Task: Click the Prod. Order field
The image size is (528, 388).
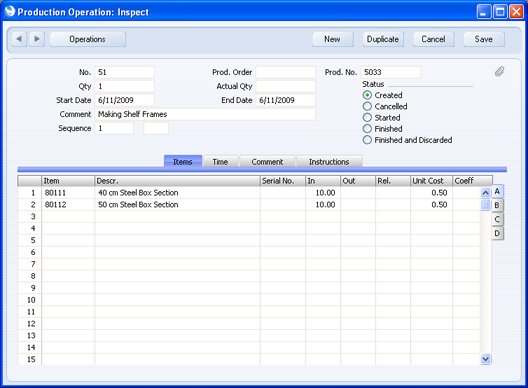Action: pyautogui.click(x=286, y=72)
